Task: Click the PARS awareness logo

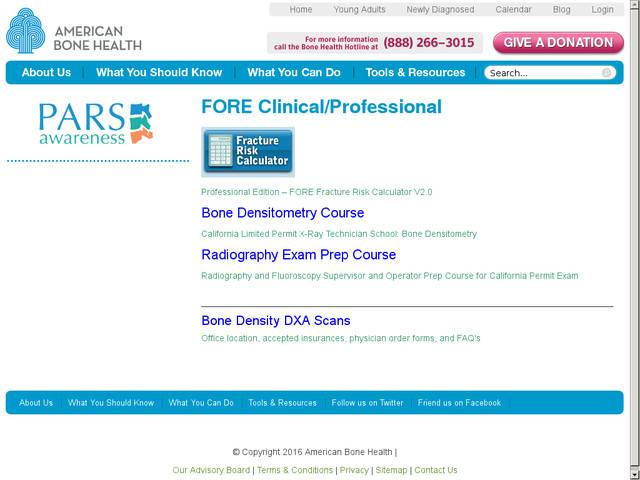Action: [x=96, y=124]
